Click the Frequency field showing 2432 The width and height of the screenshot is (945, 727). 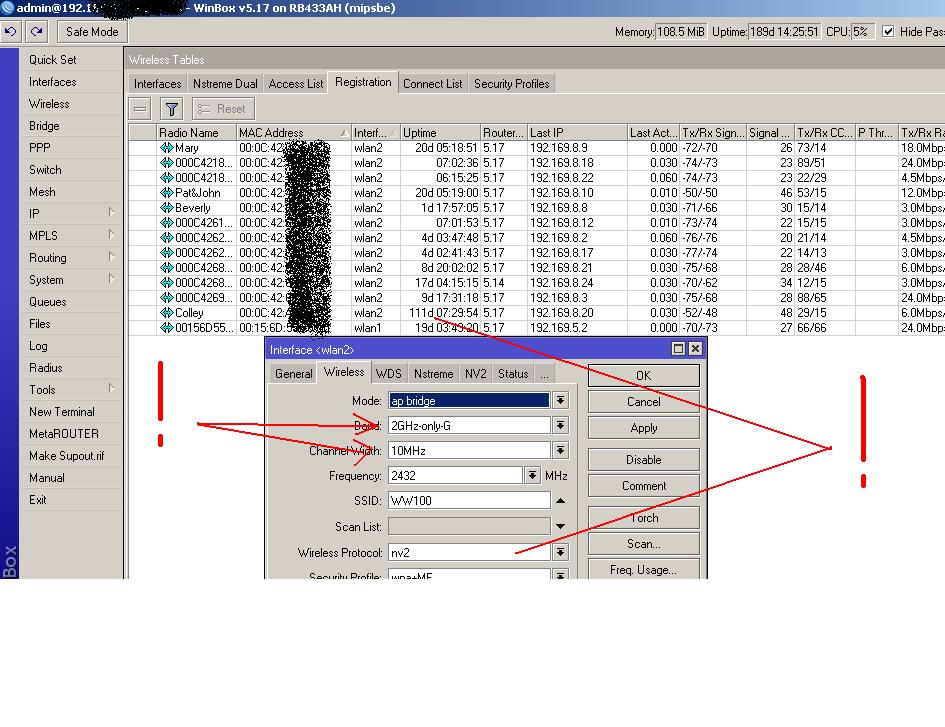[456, 476]
